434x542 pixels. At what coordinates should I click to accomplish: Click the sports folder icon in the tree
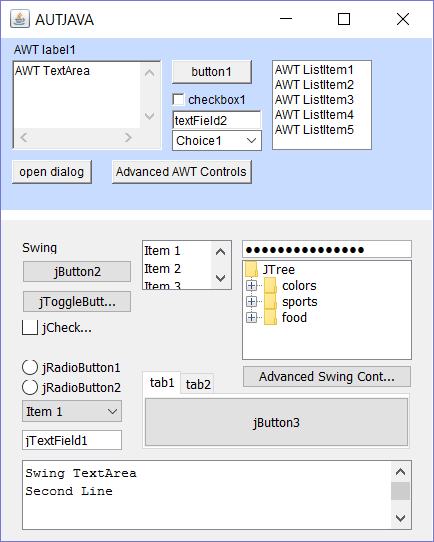click(270, 301)
